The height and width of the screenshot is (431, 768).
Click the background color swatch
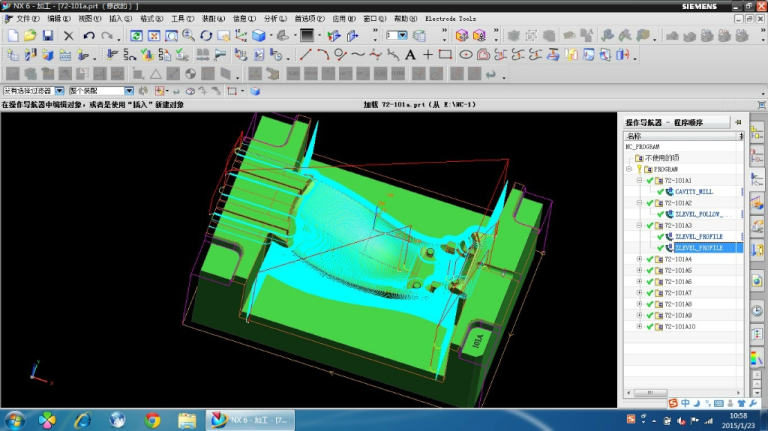pyautogui.click(x=307, y=36)
